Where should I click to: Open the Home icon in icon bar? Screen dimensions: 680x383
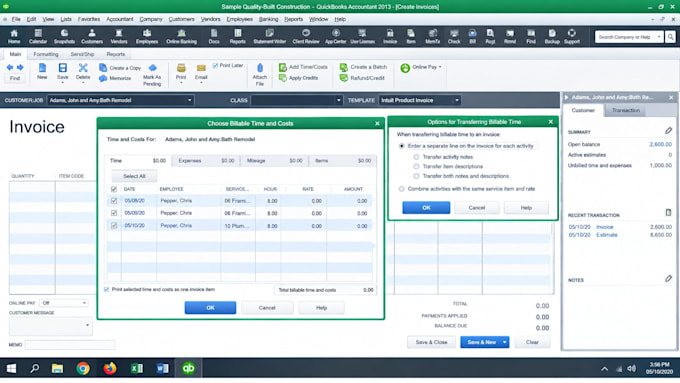pos(14,36)
